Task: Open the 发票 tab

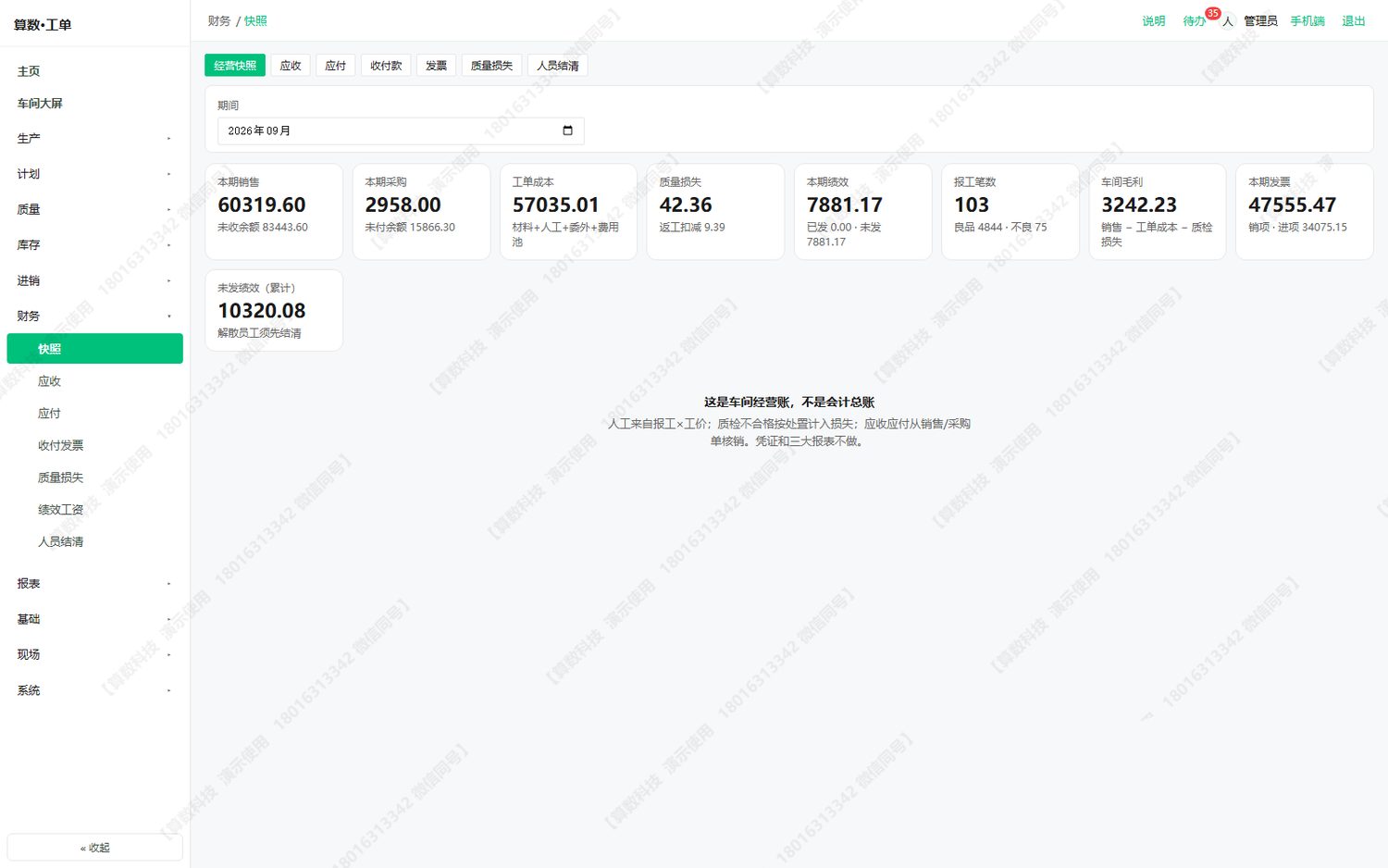Action: 436,66
